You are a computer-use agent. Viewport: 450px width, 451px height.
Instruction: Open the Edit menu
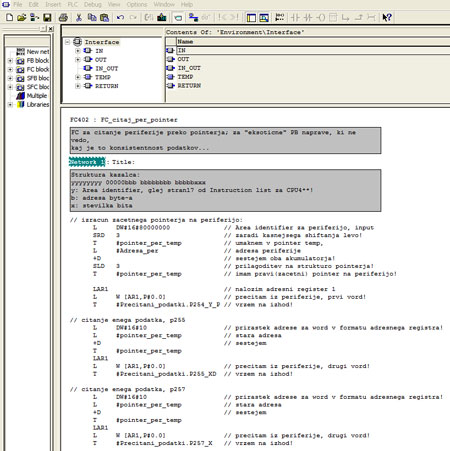click(34, 4)
